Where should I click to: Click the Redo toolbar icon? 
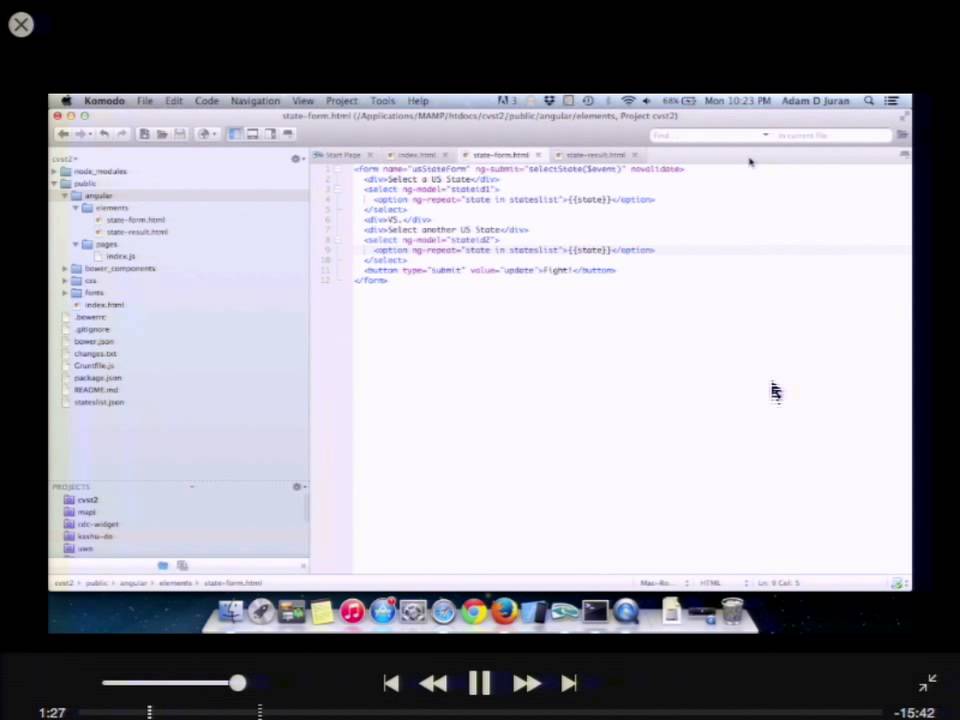click(x=121, y=134)
